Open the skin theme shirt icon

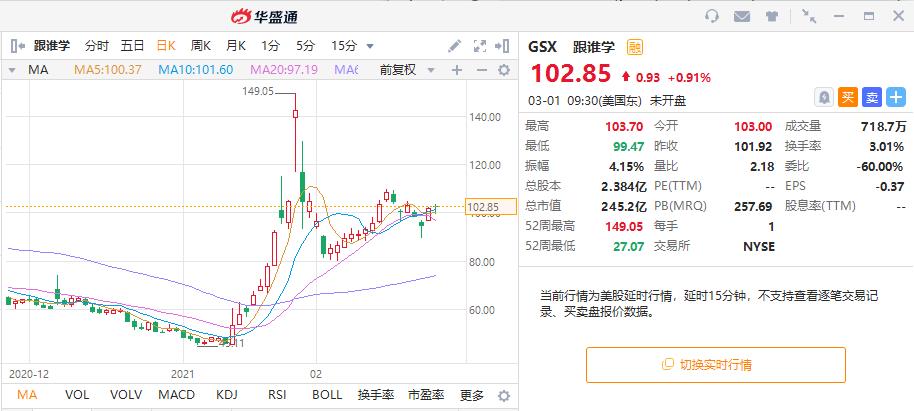coord(772,16)
